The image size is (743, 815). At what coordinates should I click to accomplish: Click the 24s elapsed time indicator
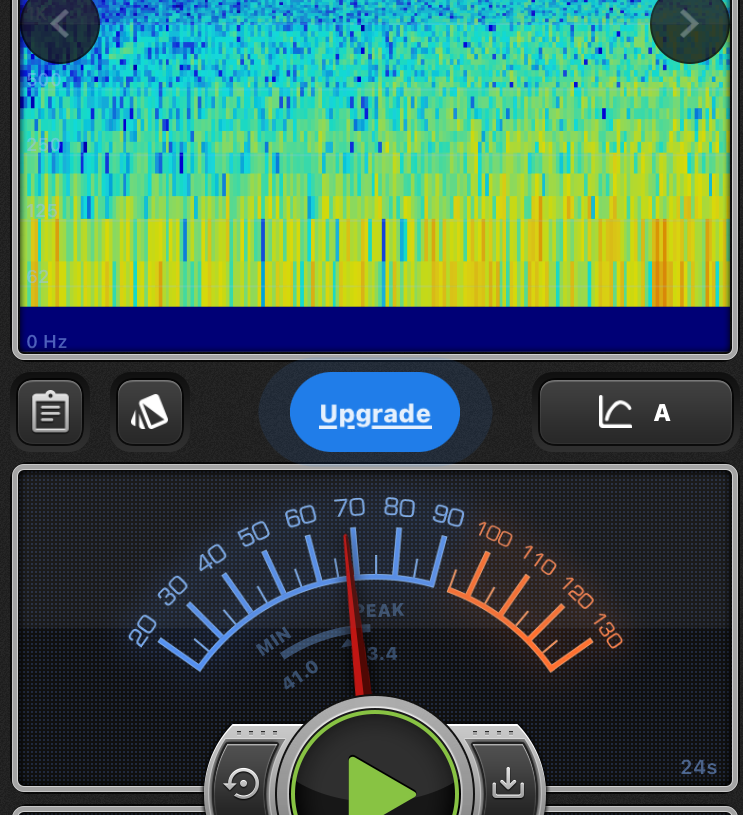[698, 767]
